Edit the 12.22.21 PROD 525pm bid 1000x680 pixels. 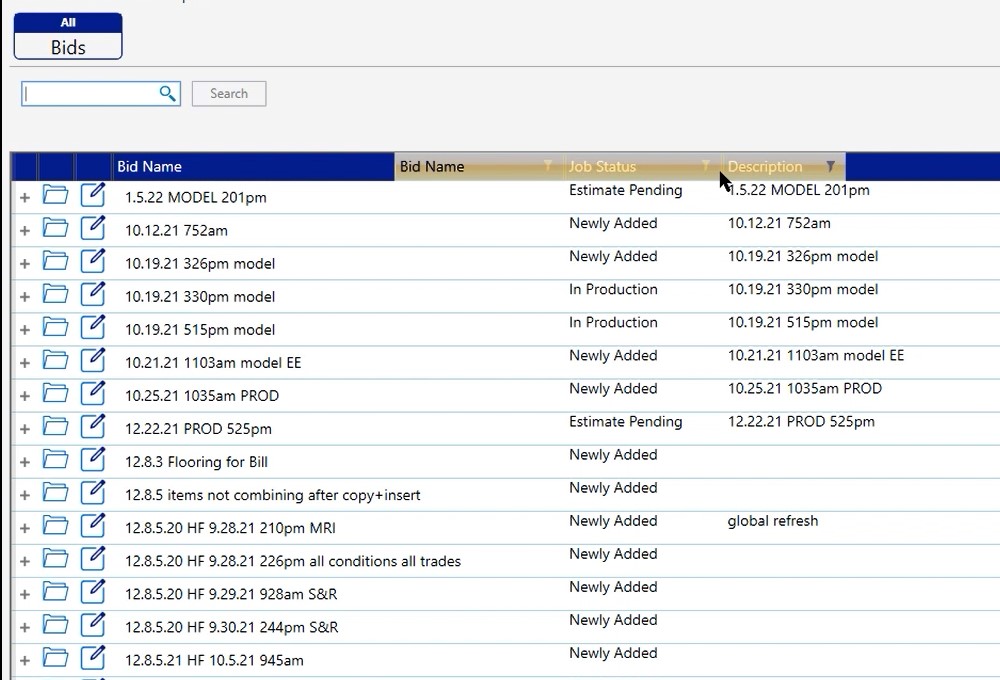point(92,428)
